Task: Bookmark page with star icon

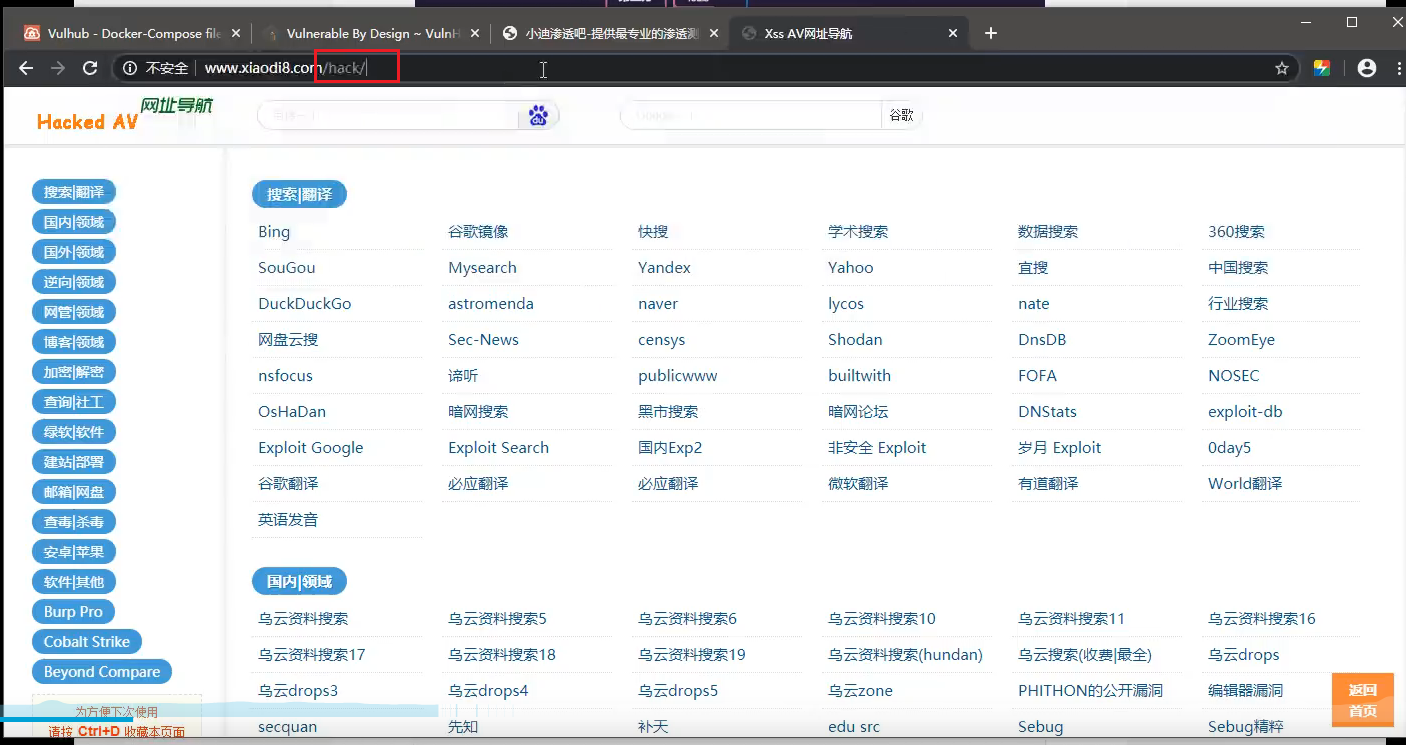Action: 1281,68
